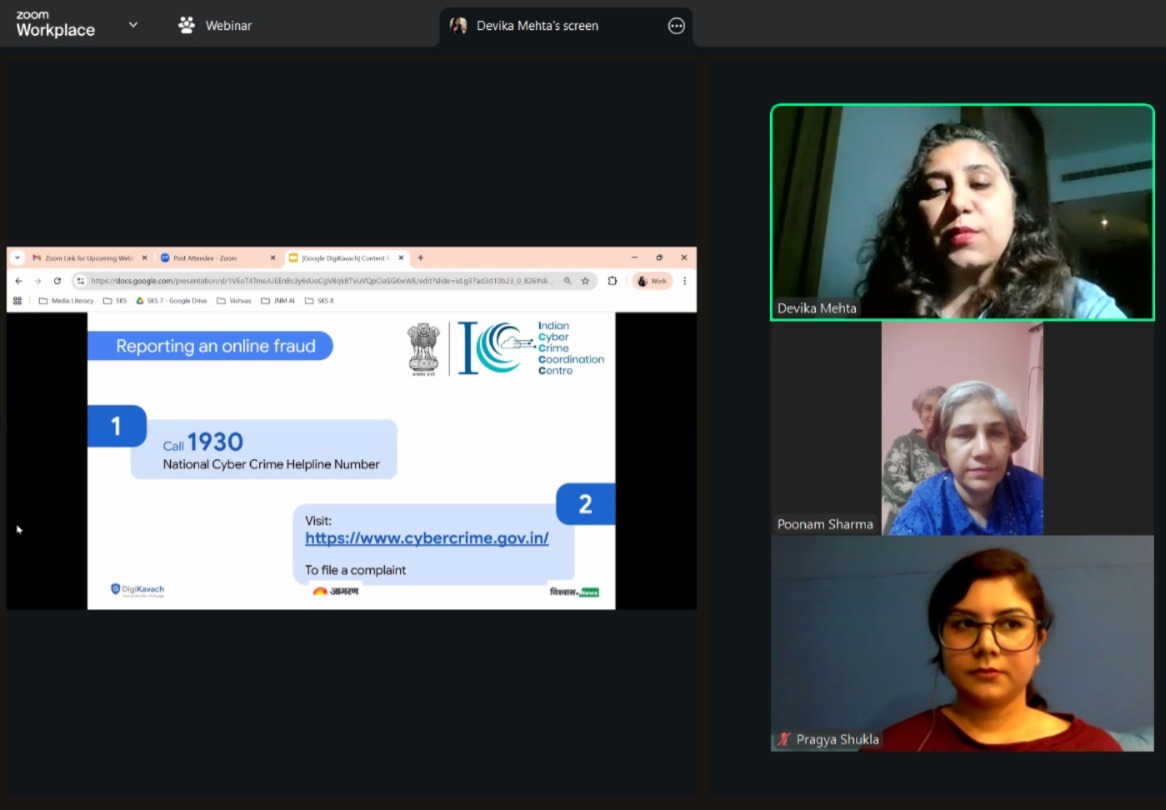Click the browser back arrow
Image resolution: width=1166 pixels, height=810 pixels.
[18, 281]
